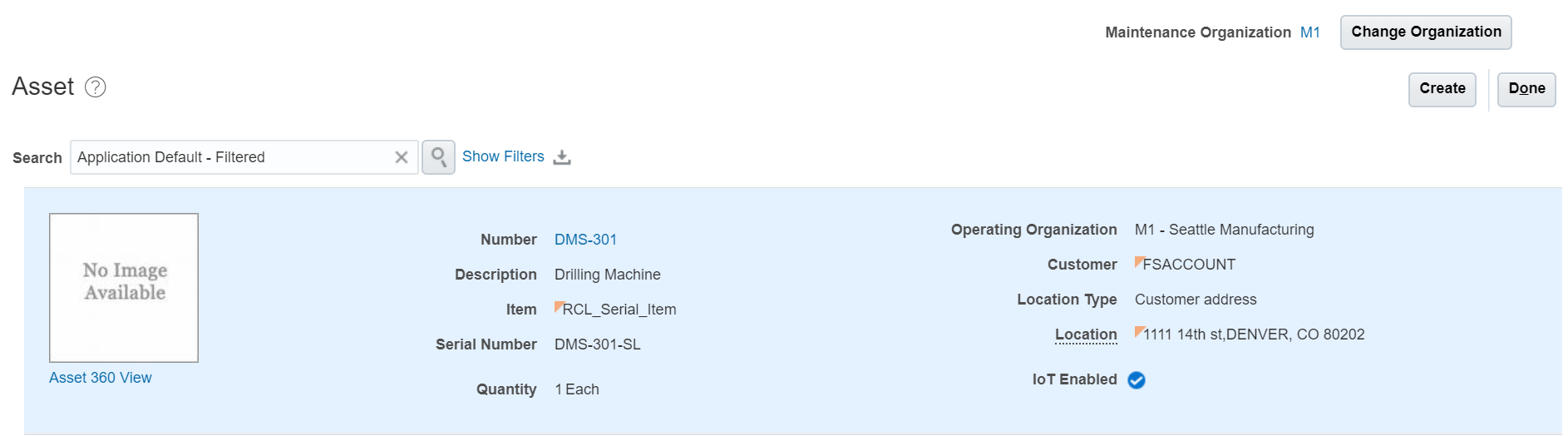The image size is (1568, 436).
Task: Open asset number DMS-301 link
Action: point(585,240)
